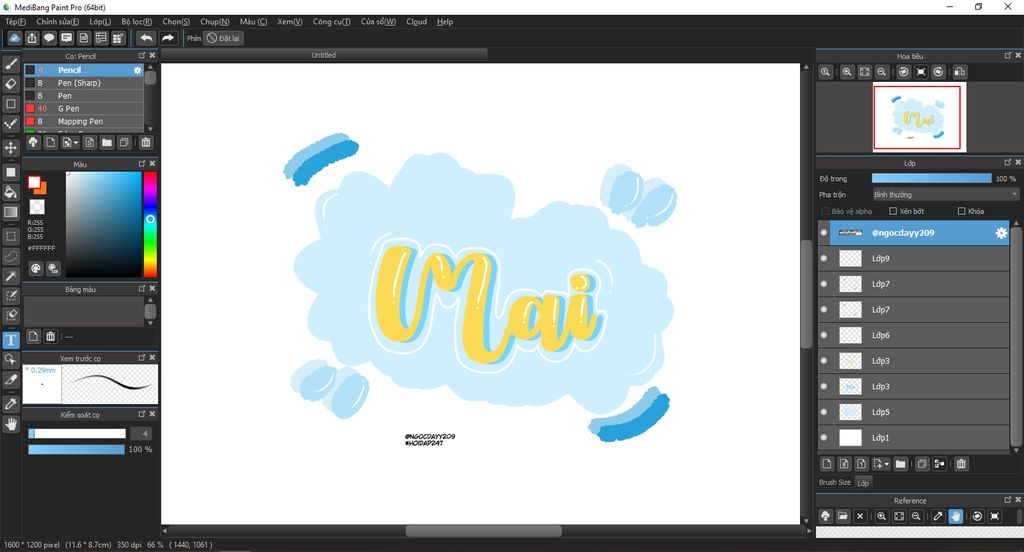Screen dimensions: 1024x552
Task: Select the Bucket fill tool
Action: [x=11, y=192]
